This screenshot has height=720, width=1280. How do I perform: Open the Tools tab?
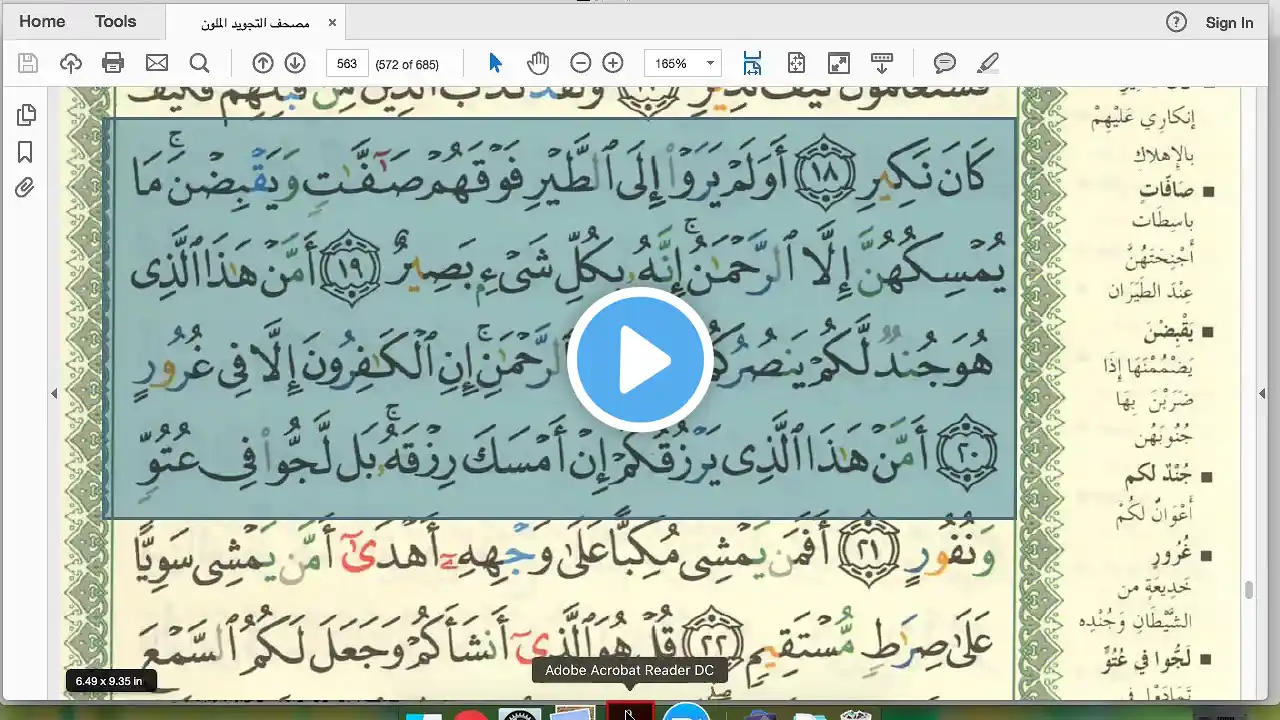click(x=115, y=21)
